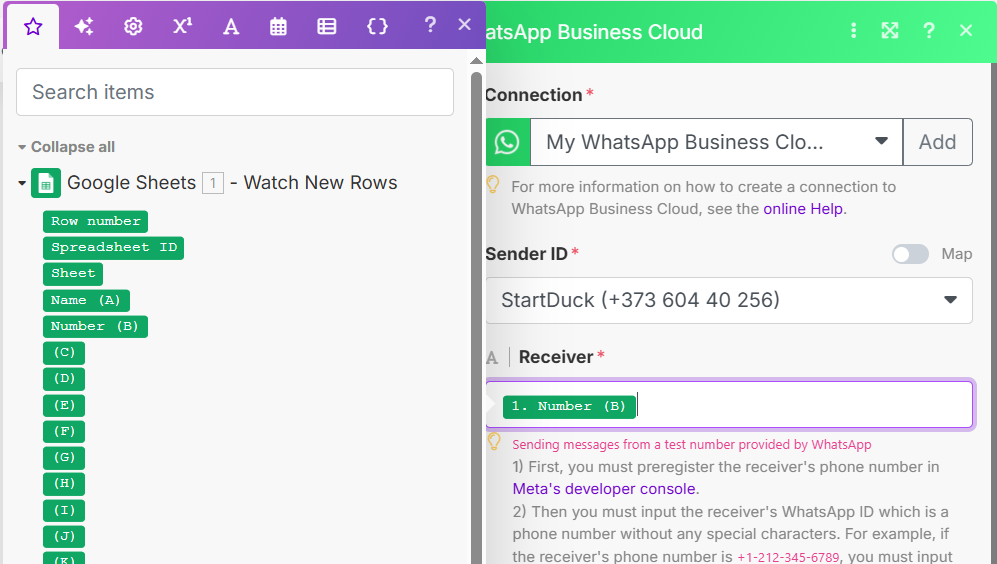Insert the (H) column item
997x564 pixels.
tap(64, 483)
